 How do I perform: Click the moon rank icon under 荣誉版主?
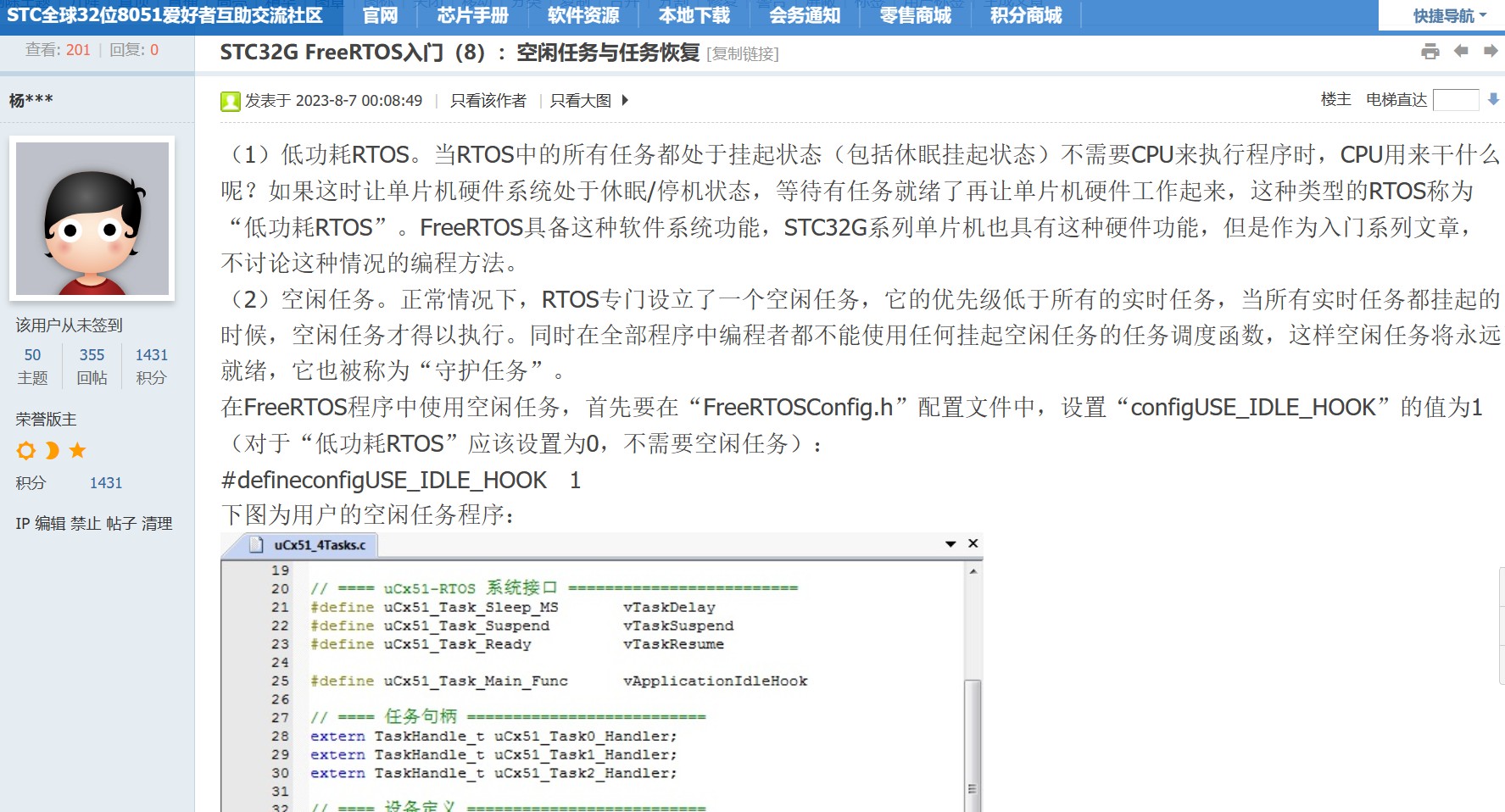point(52,451)
